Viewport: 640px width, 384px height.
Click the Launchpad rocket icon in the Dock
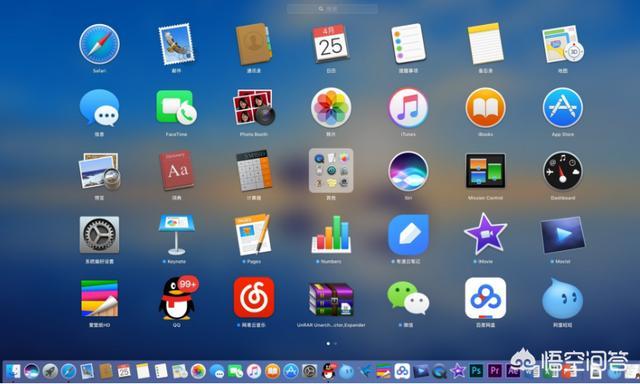pos(50,371)
